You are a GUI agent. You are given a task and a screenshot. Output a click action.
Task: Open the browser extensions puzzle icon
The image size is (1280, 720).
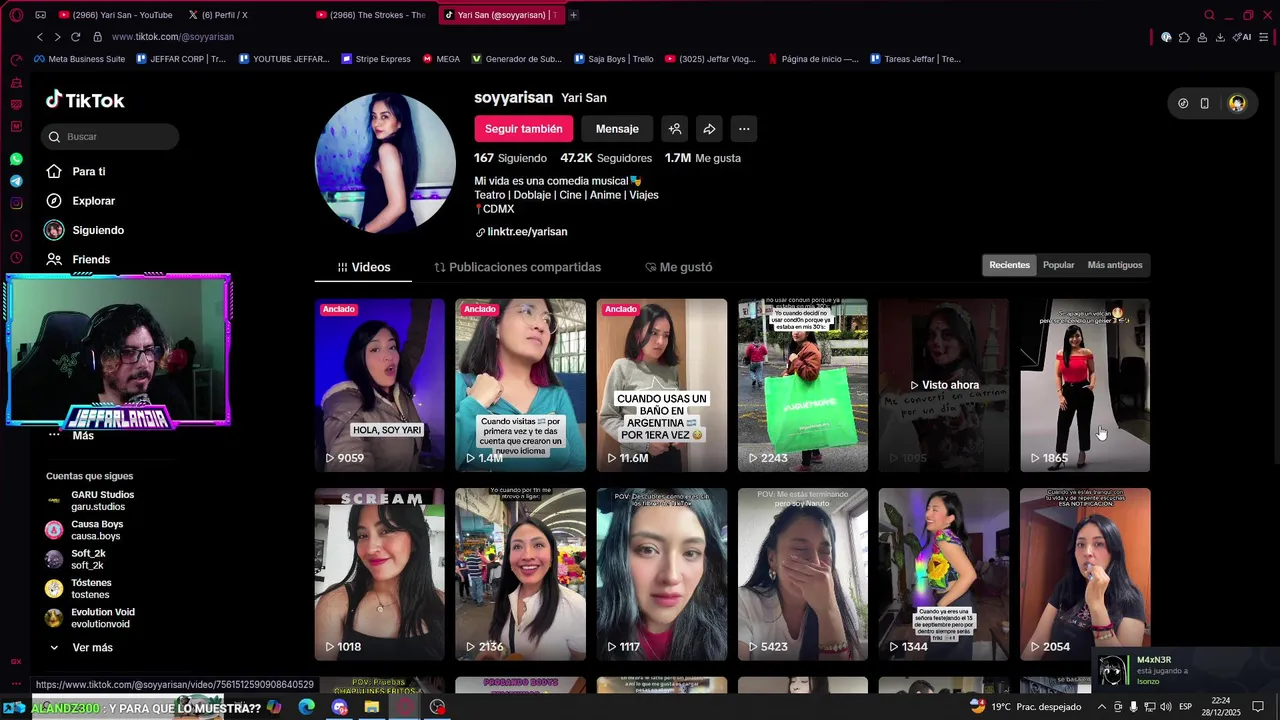click(1184, 37)
